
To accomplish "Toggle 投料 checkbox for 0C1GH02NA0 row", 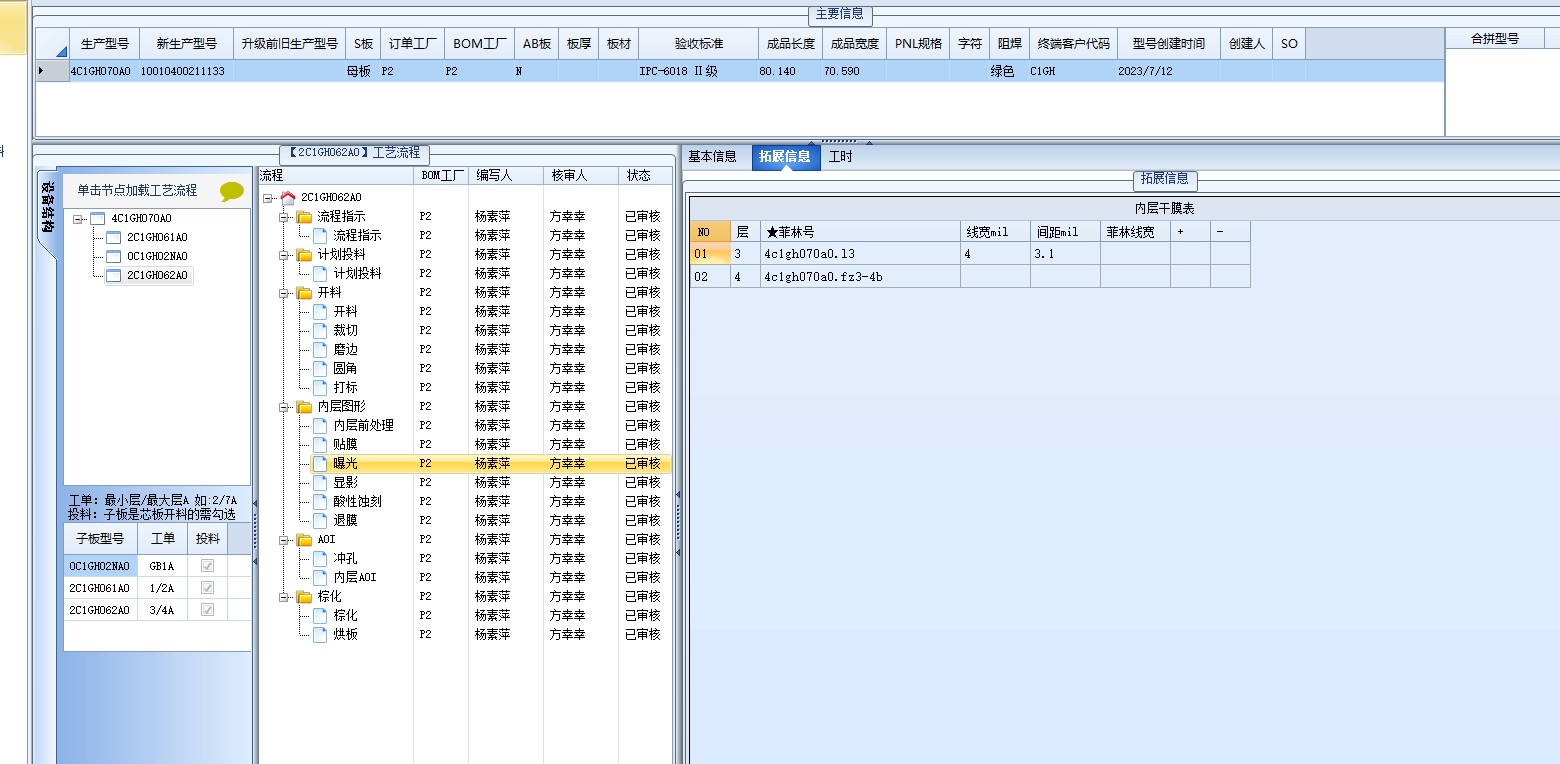I will coord(208,566).
